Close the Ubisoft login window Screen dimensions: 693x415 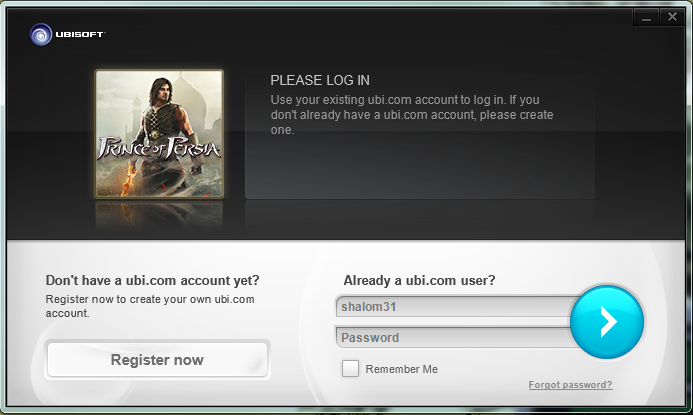click(671, 17)
